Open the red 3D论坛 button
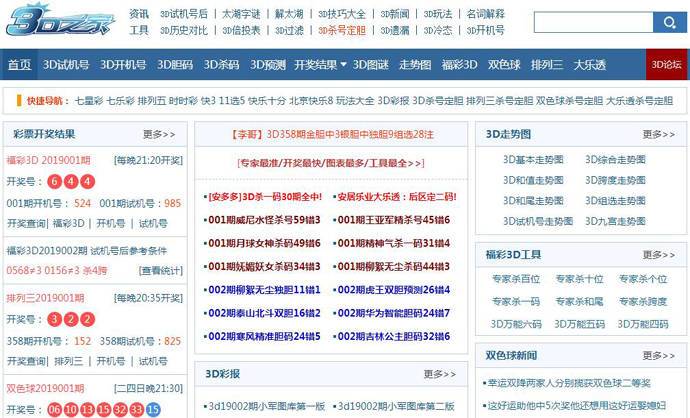690x418 pixels. coord(667,65)
